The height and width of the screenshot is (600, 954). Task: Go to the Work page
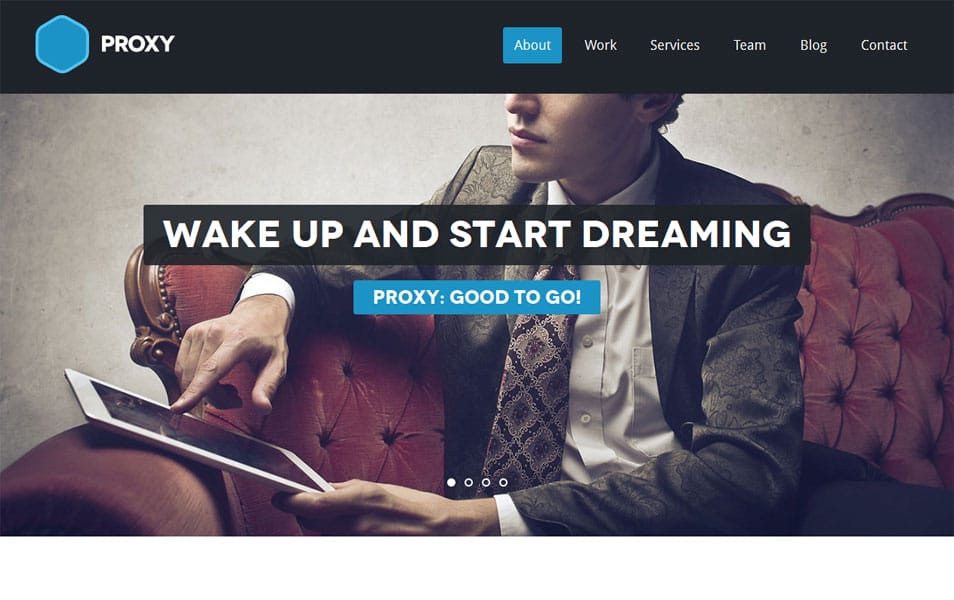point(601,45)
